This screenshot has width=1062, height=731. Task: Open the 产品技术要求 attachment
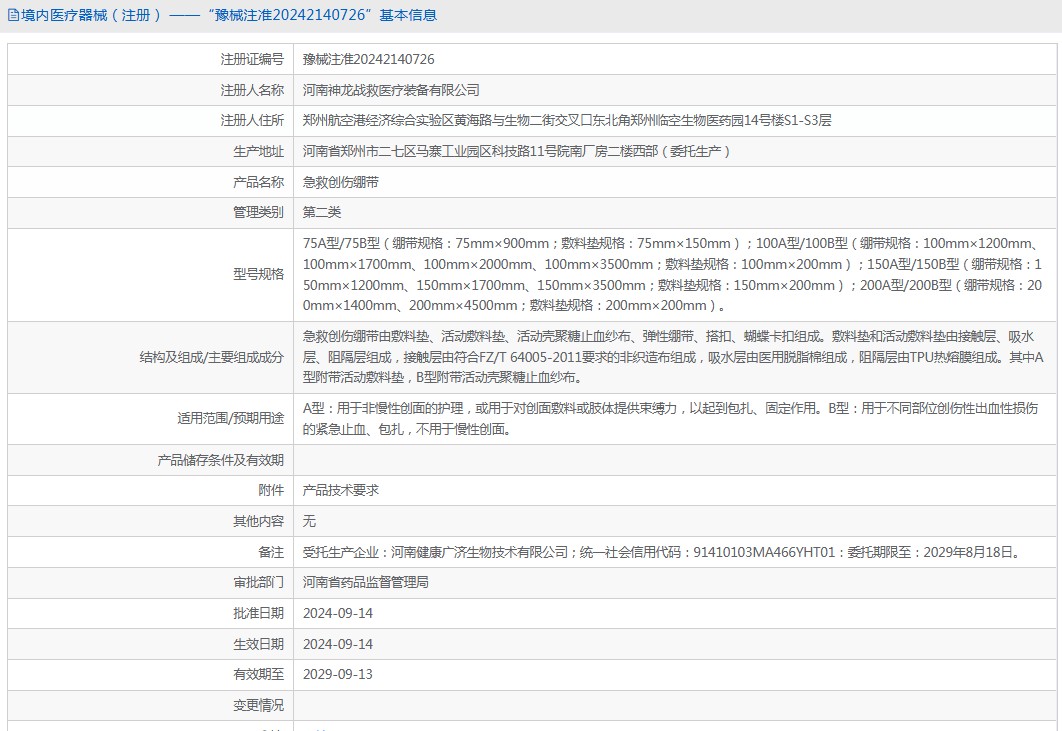tap(340, 490)
